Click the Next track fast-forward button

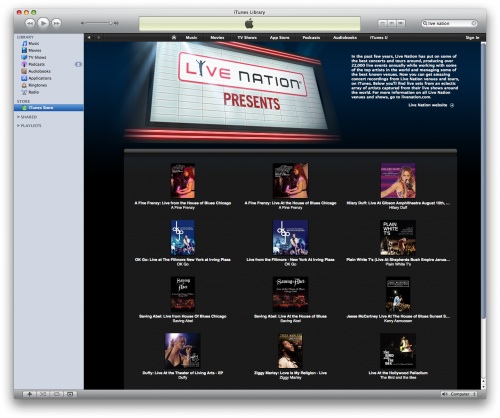57,23
